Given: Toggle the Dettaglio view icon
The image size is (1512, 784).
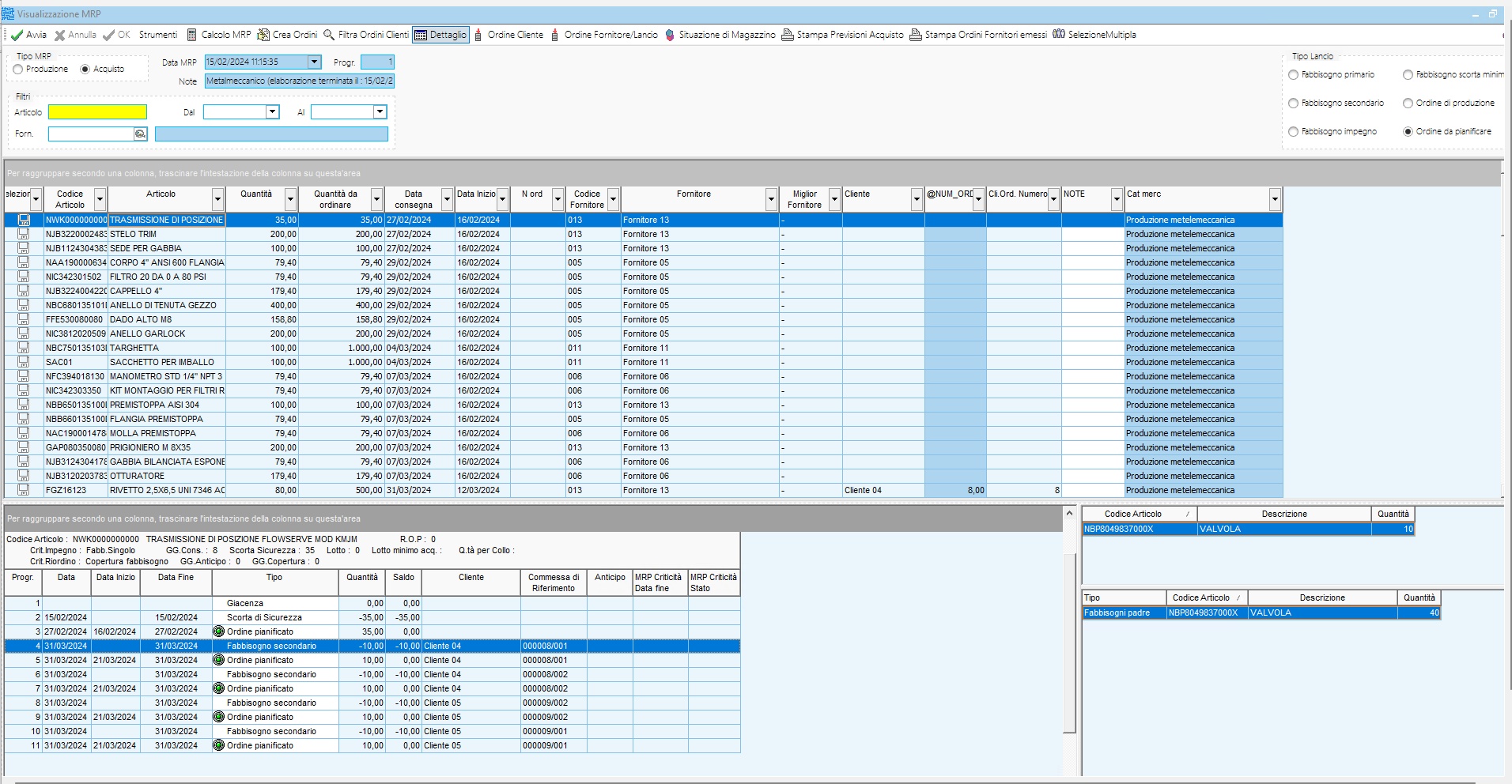Looking at the screenshot, I should tap(421, 35).
